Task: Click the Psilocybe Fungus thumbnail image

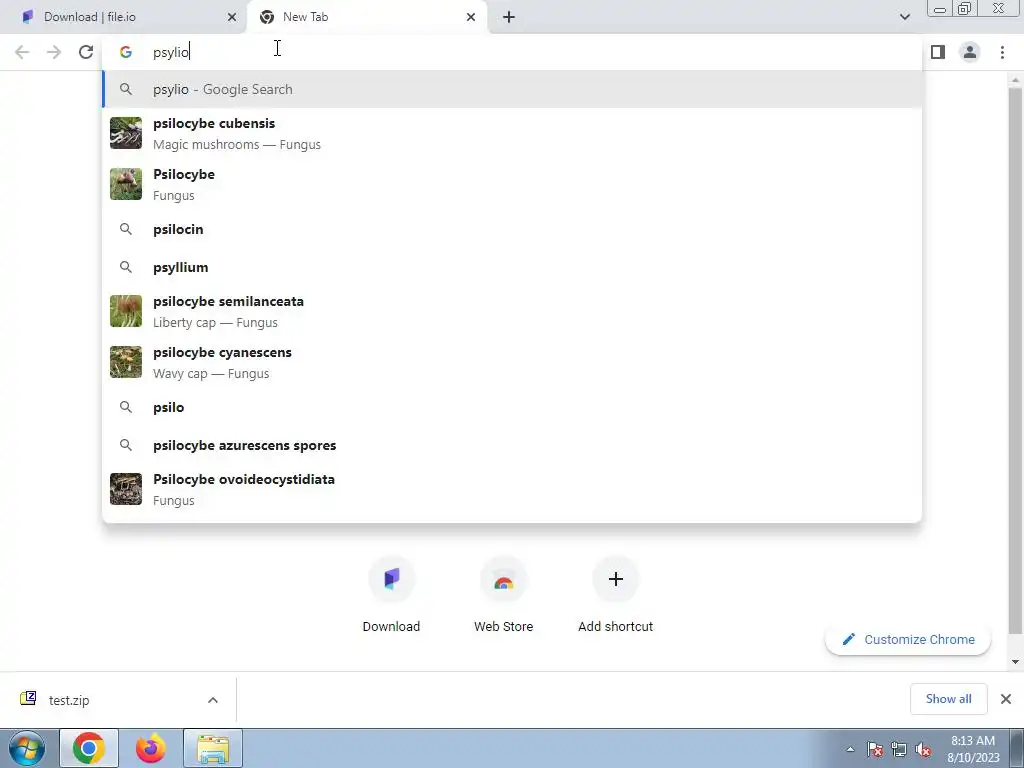Action: (126, 184)
